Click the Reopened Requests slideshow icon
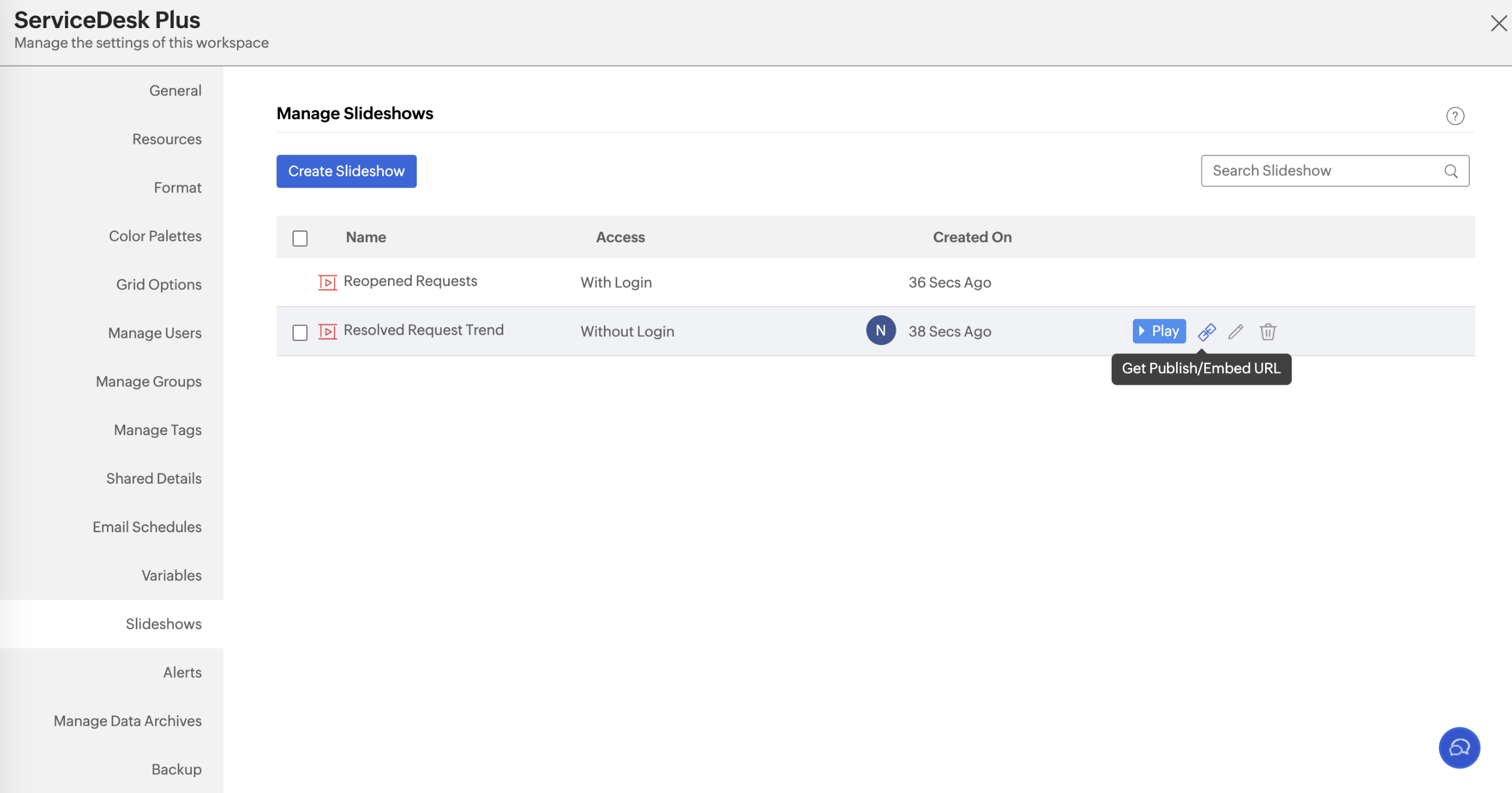This screenshot has height=793, width=1512. click(328, 282)
